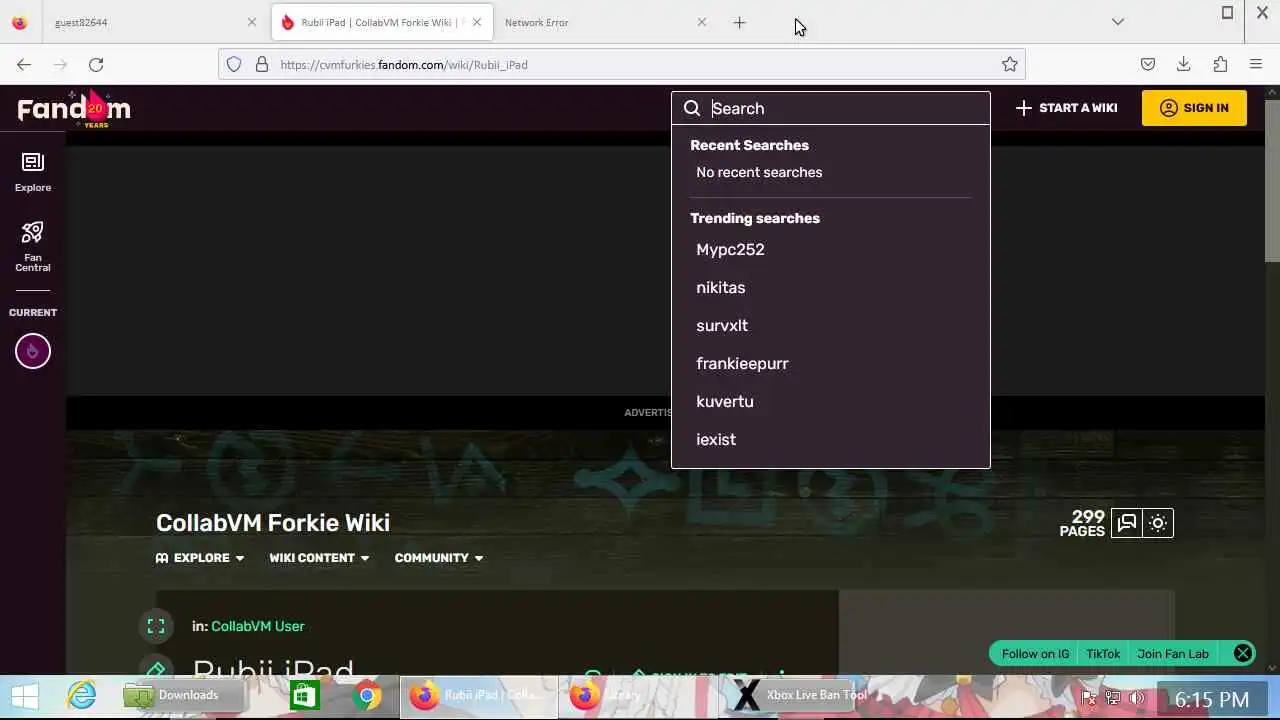The image size is (1280, 720).
Task: Reload the page in Firefox
Action: point(96,64)
